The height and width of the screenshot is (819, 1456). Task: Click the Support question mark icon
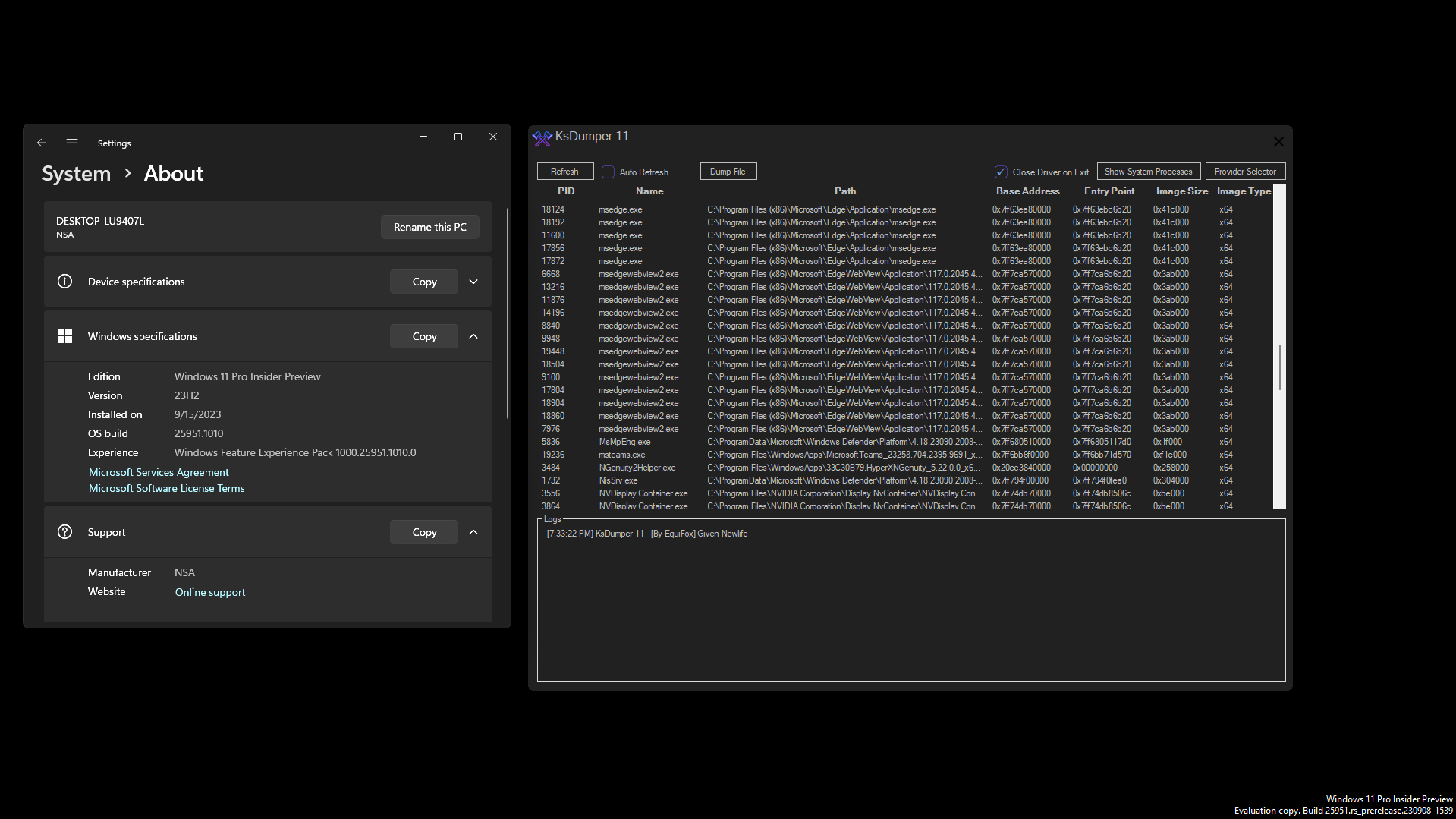point(64,532)
